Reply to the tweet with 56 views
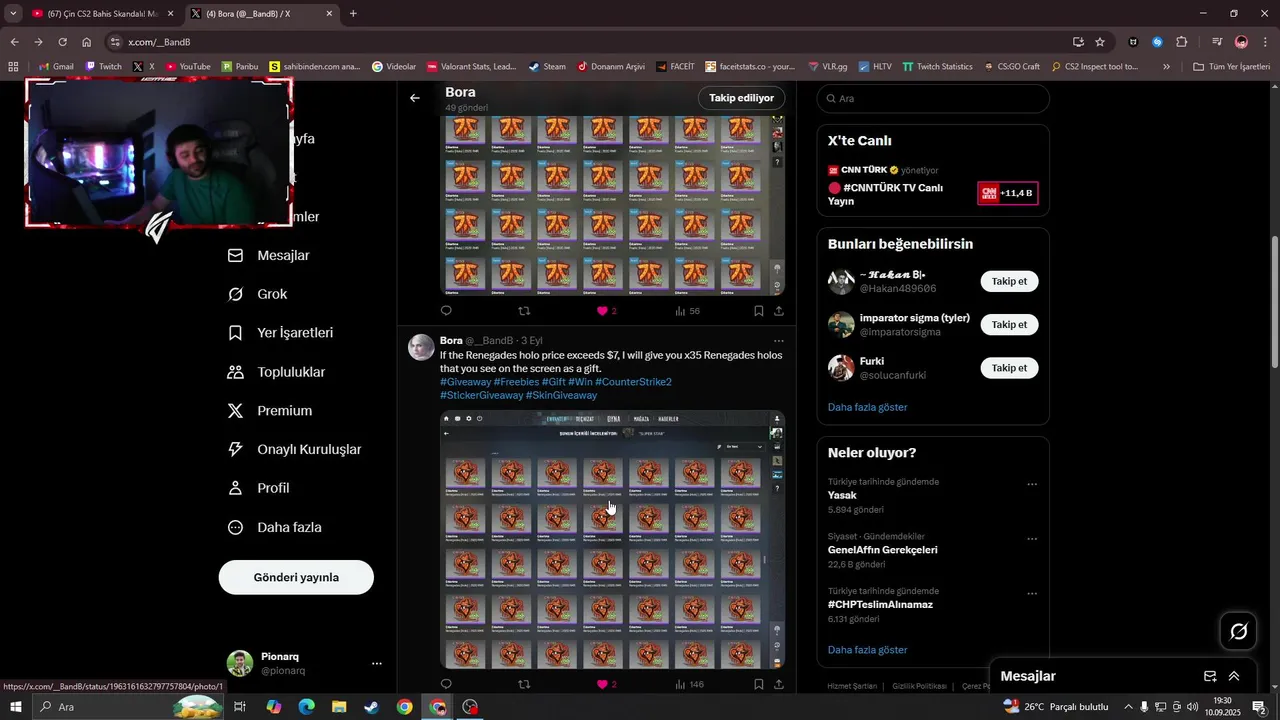This screenshot has height=720, width=1280. tap(446, 311)
